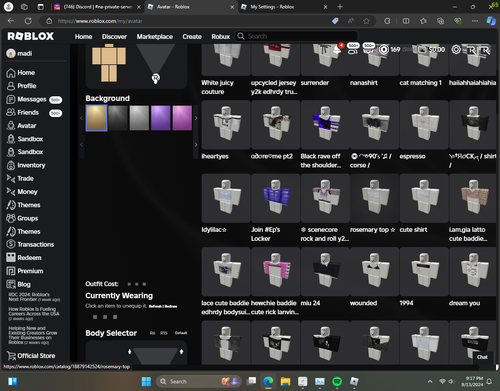
Task: Select the Join #Ep's Locker shirt
Action: tap(275, 198)
